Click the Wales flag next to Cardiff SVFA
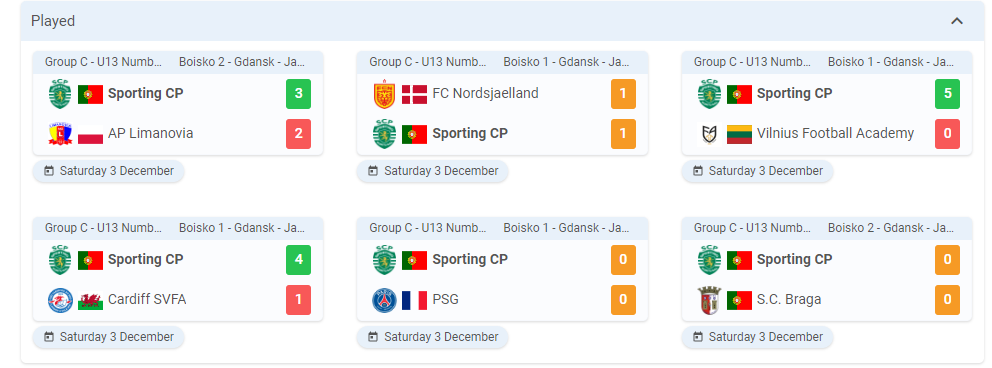Image resolution: width=992 pixels, height=368 pixels. (90, 300)
